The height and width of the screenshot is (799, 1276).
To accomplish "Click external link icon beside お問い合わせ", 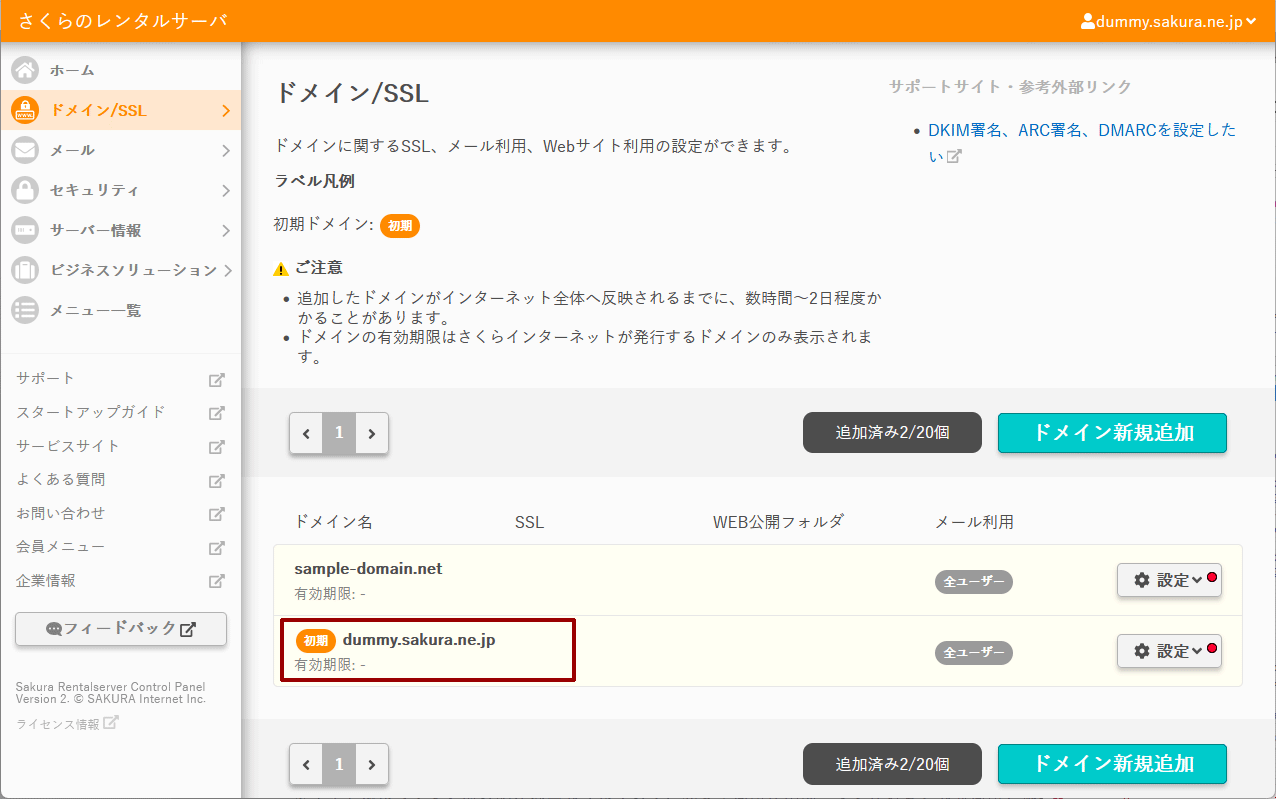I will pyautogui.click(x=216, y=514).
